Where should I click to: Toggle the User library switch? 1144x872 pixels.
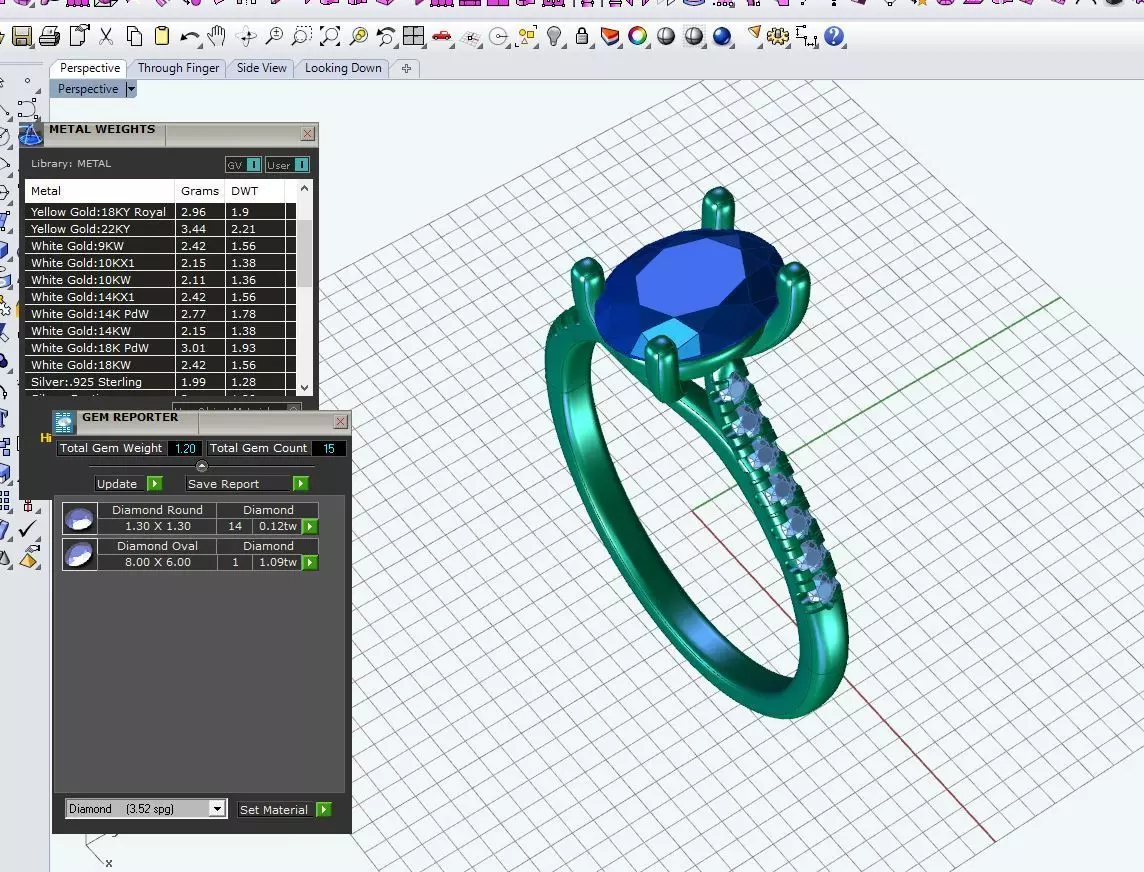[x=301, y=165]
